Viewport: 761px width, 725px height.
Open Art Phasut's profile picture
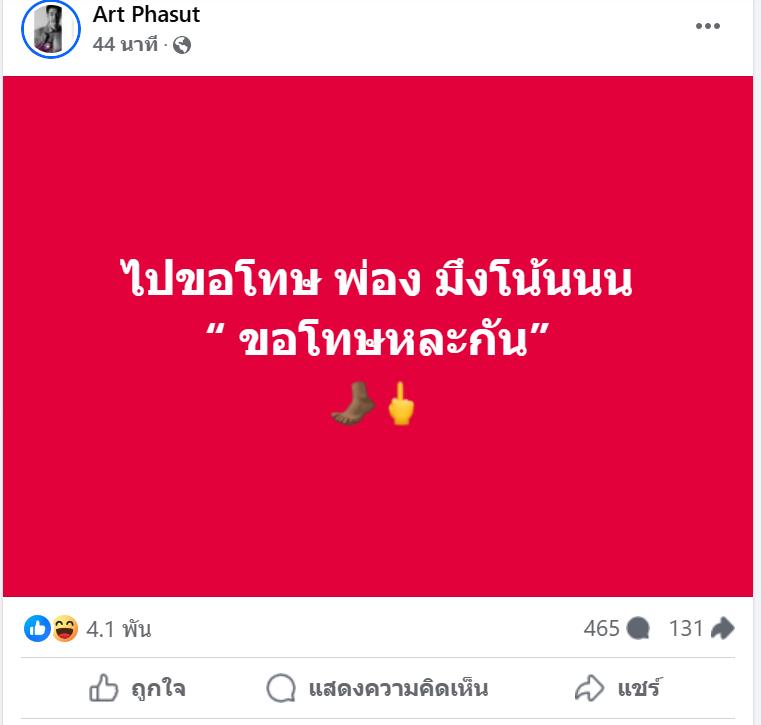tap(50, 29)
